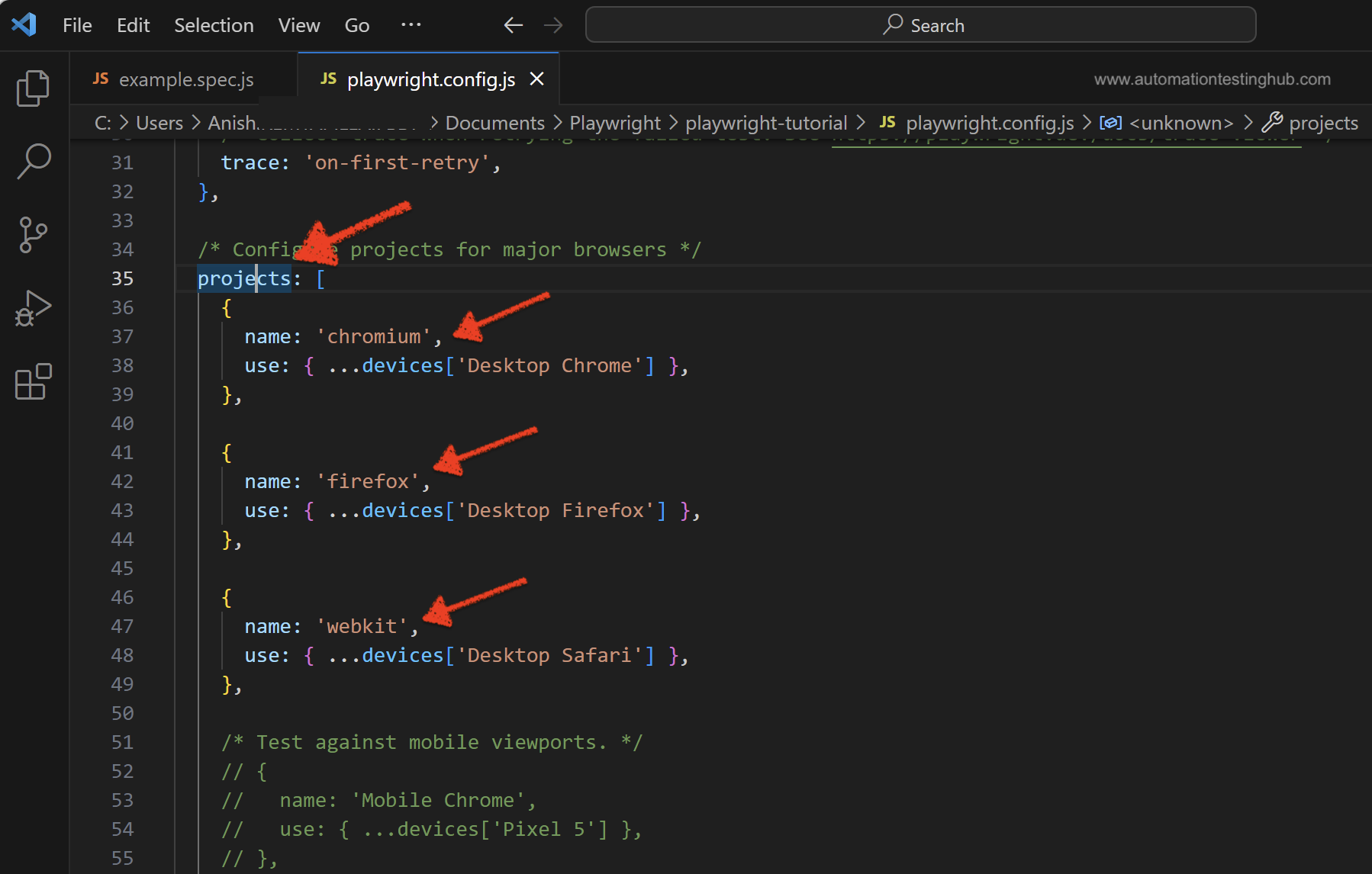This screenshot has width=1372, height=874.
Task: Click the projects keyword on line 35
Action: [244, 278]
